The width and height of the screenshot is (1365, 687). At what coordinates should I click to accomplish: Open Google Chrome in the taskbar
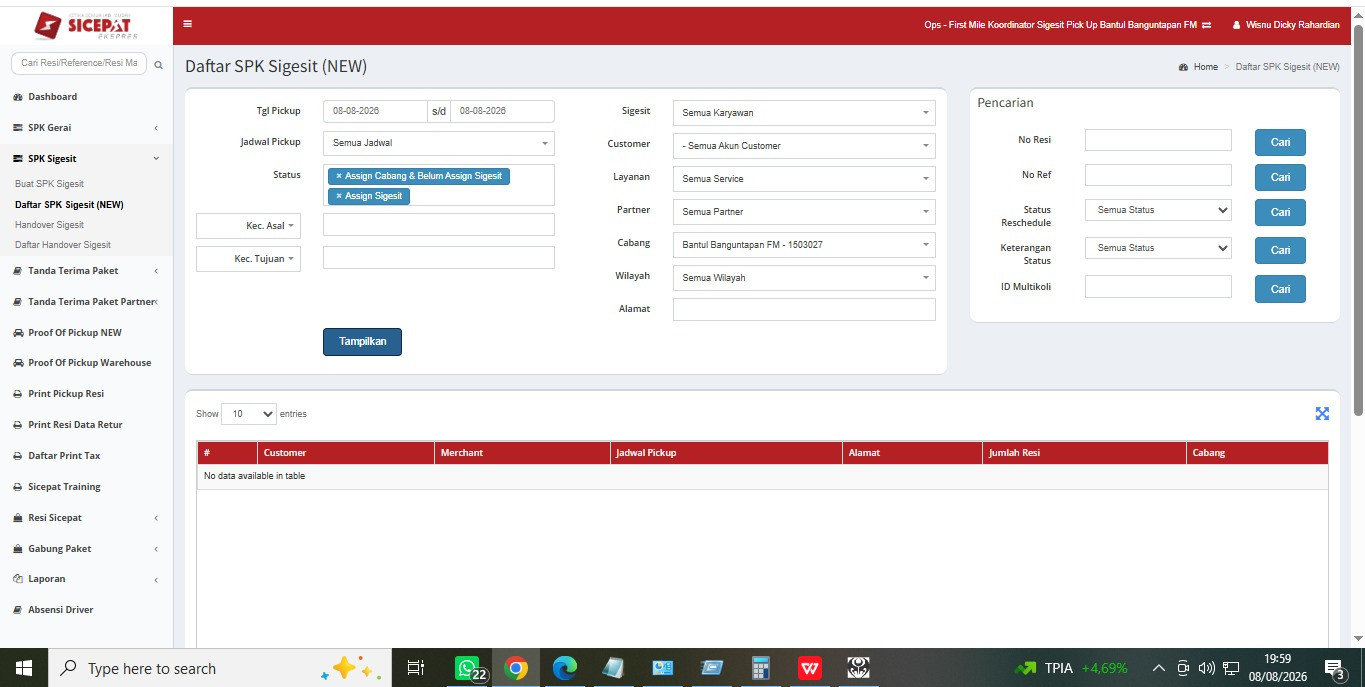pyautogui.click(x=516, y=668)
